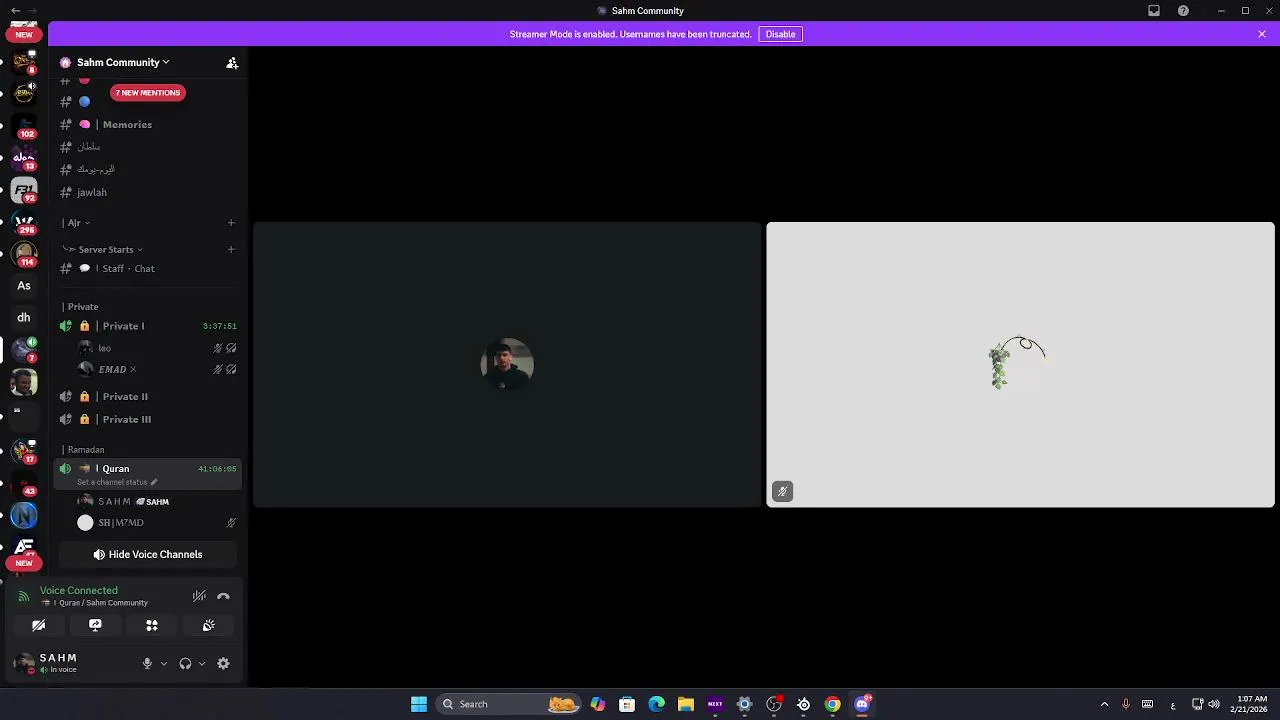This screenshot has width=1280, height=720.
Task: Open the Sahm Community server dropdown
Action: pos(122,62)
